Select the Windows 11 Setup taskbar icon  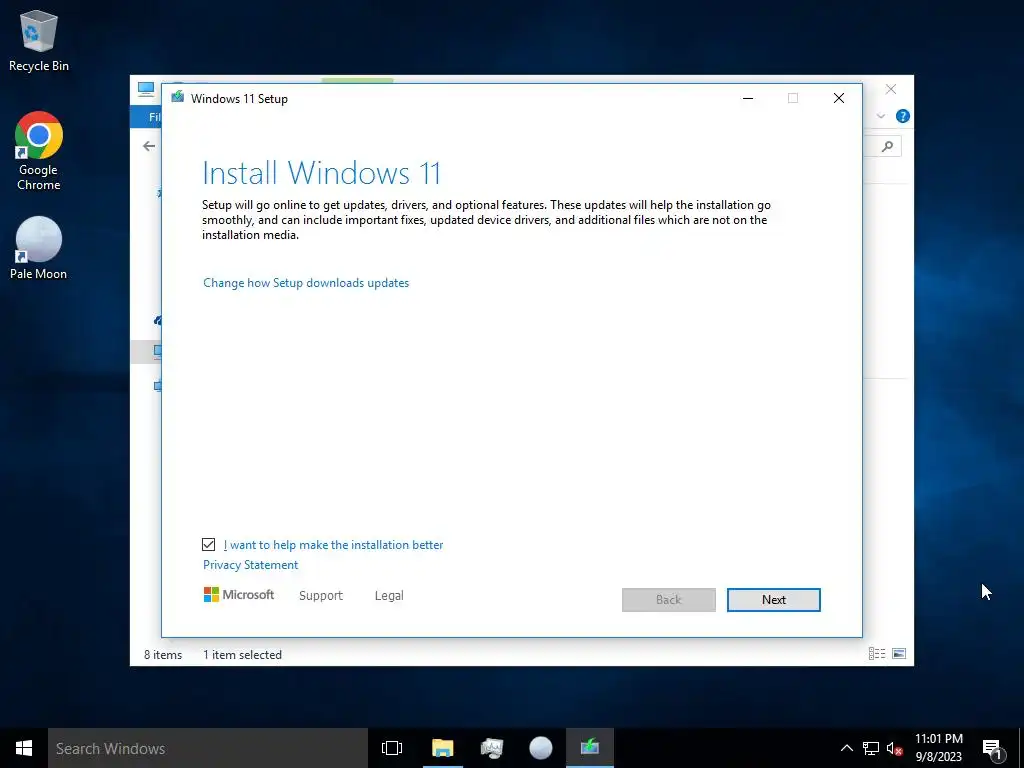pyautogui.click(x=590, y=748)
